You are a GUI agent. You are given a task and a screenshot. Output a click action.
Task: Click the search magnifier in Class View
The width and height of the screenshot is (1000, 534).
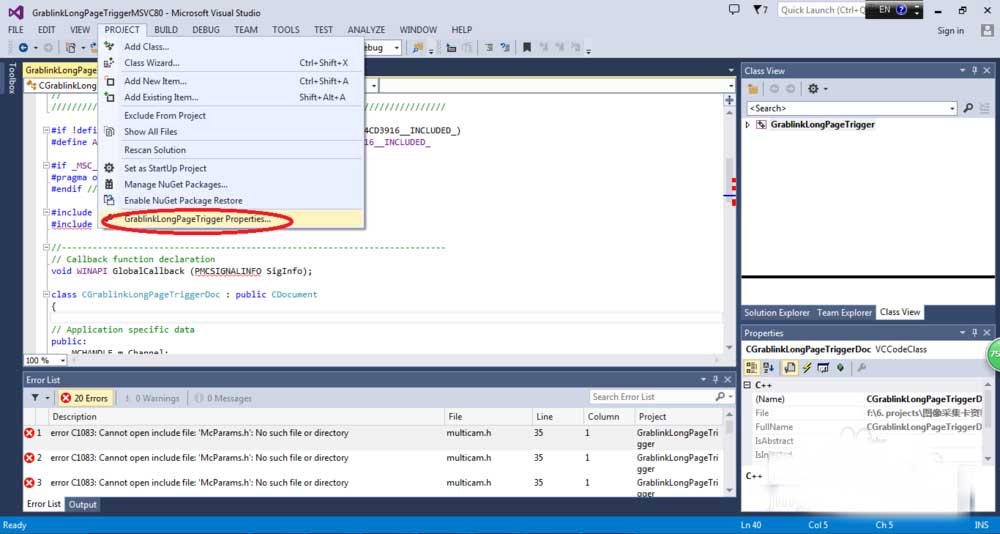968,108
